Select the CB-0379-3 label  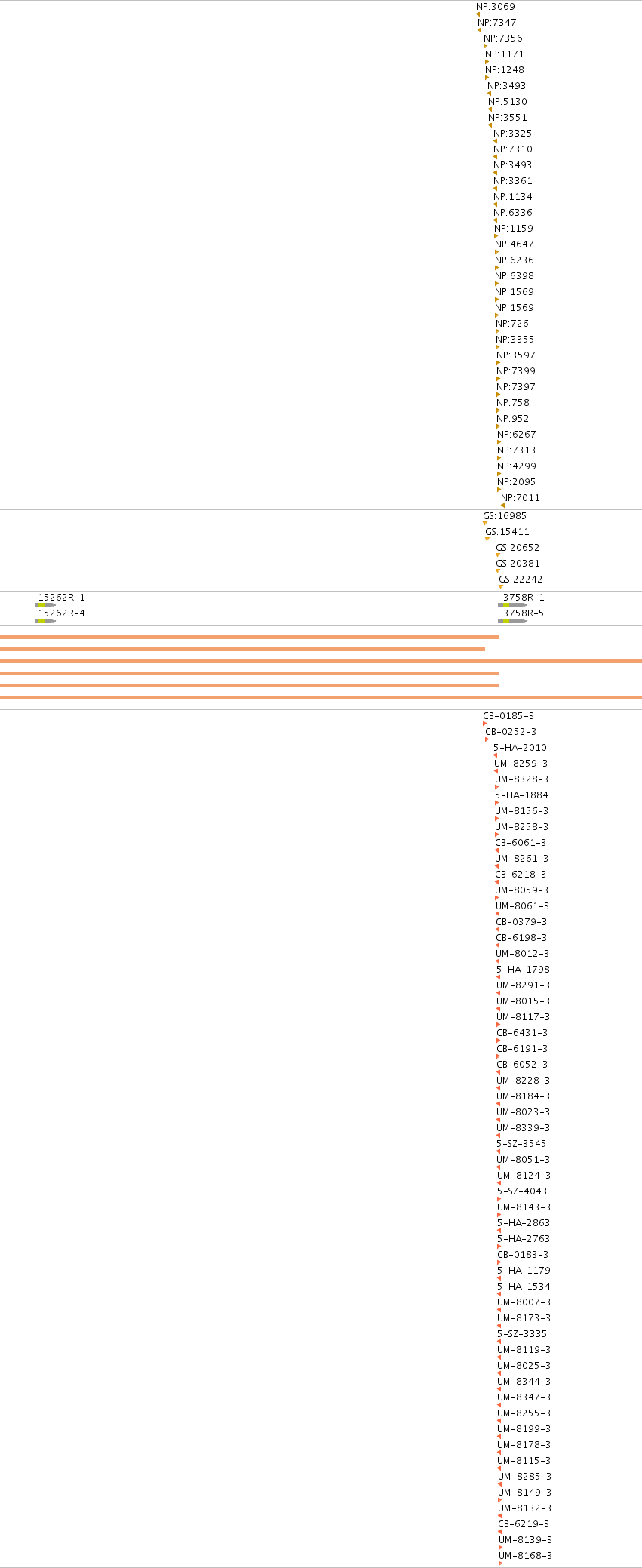(x=521, y=922)
